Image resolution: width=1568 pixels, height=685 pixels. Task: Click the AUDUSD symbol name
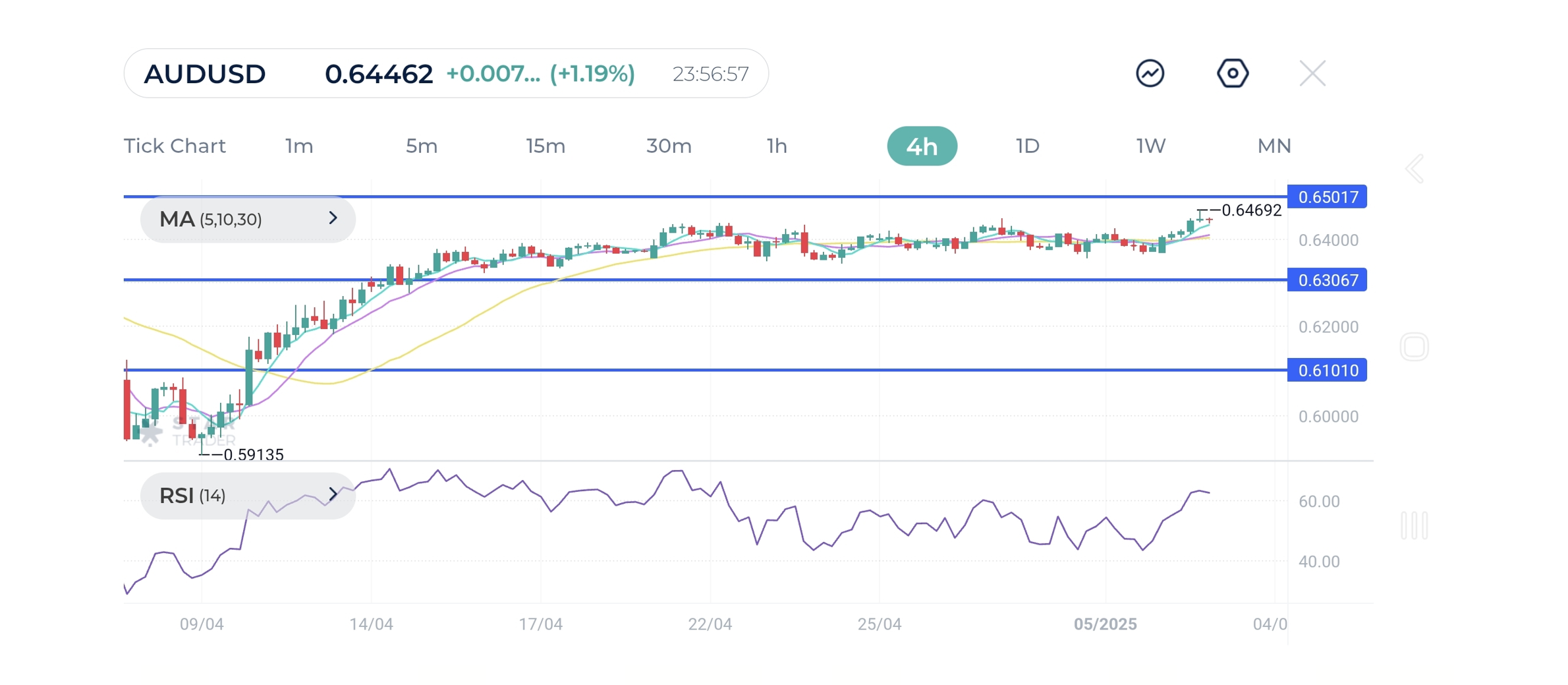205,74
